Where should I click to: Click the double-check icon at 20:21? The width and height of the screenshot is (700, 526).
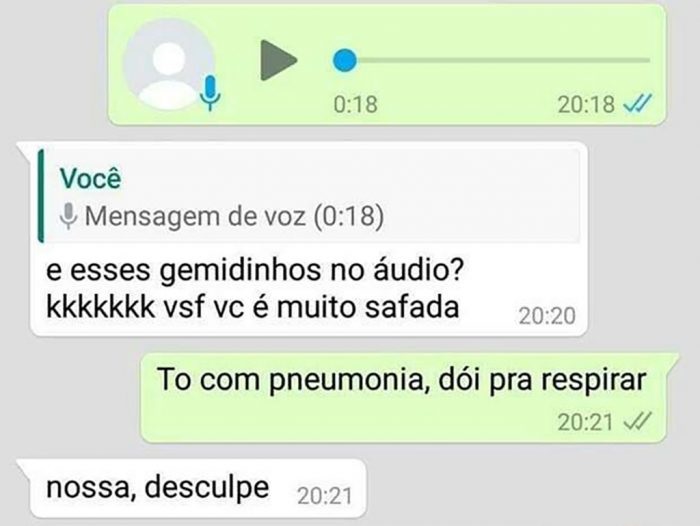pos(637,421)
